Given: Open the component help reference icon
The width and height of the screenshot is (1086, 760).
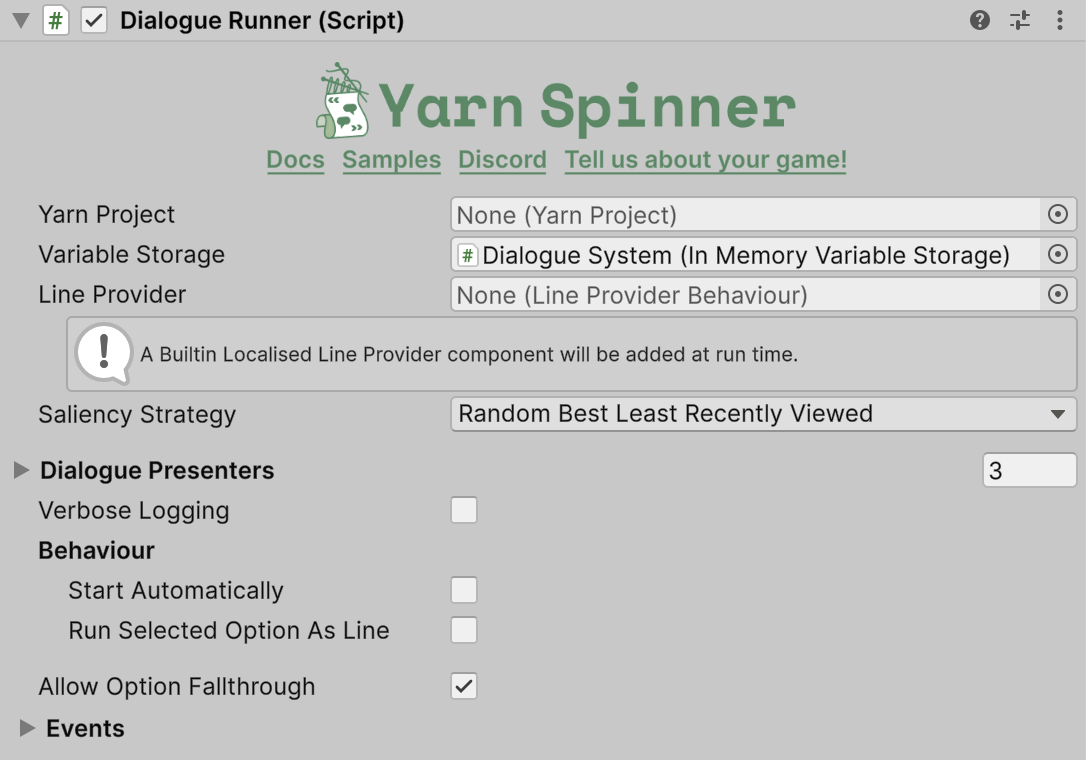Looking at the screenshot, I should click(x=980, y=20).
